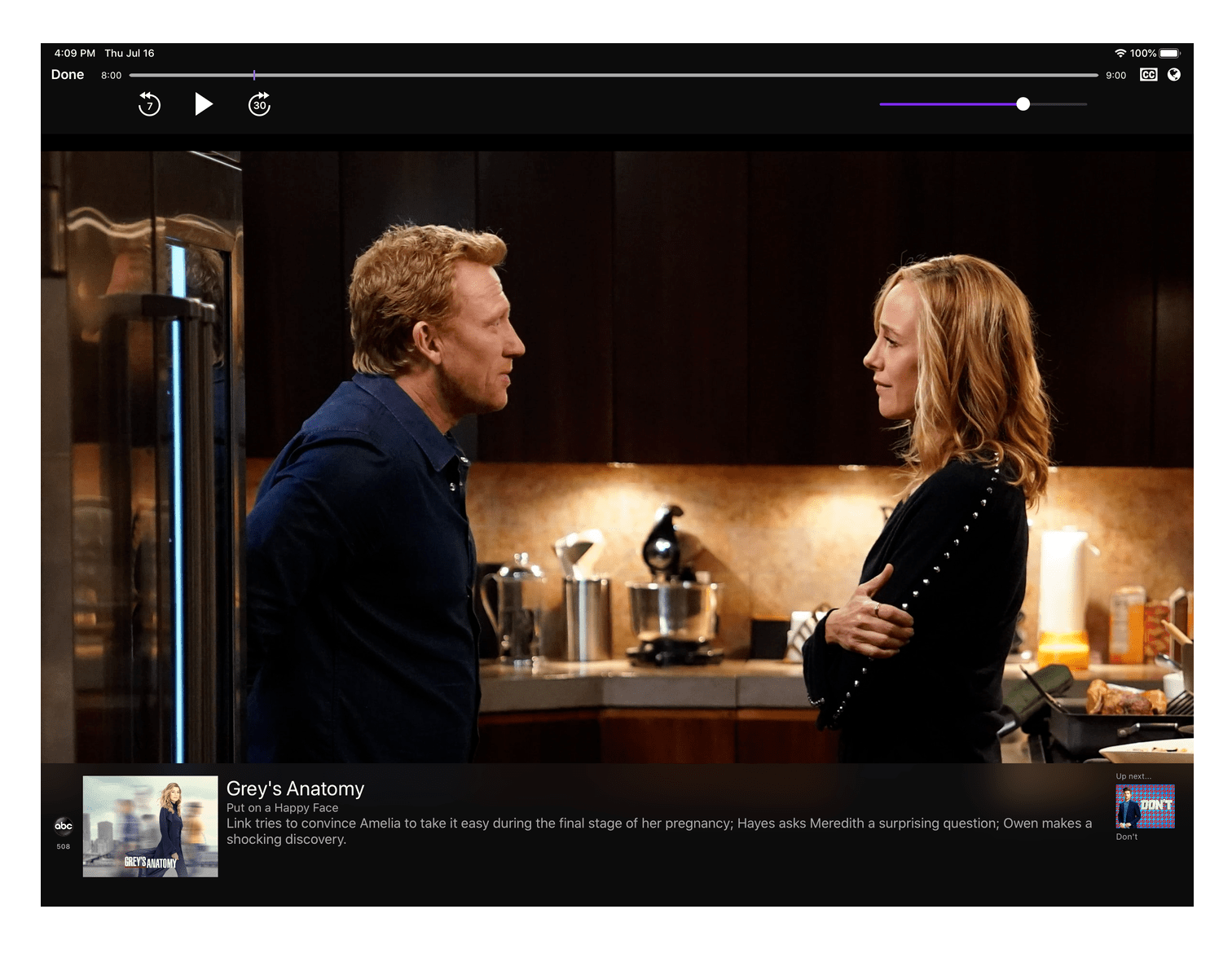This screenshot has width=1232, height=962.
Task: Click the Up next... heading
Action: [x=1133, y=776]
